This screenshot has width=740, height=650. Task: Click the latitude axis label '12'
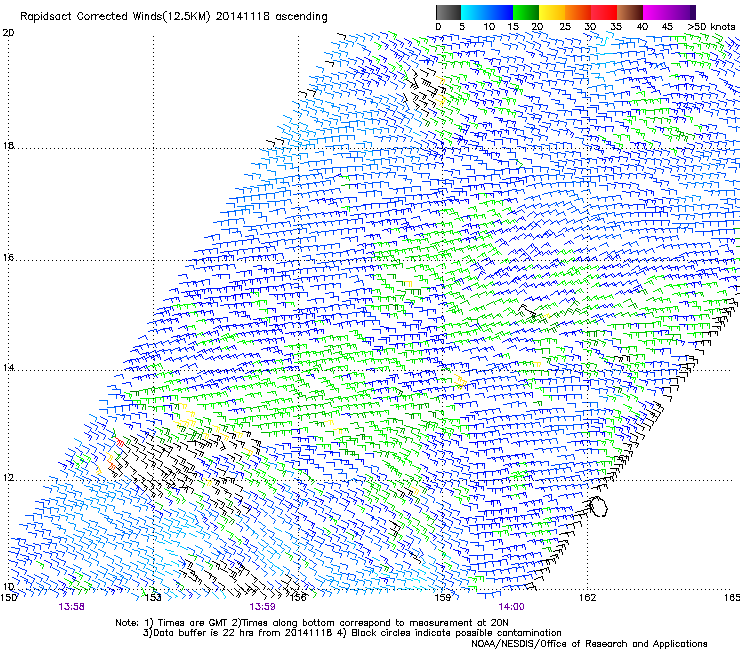pos(8,478)
